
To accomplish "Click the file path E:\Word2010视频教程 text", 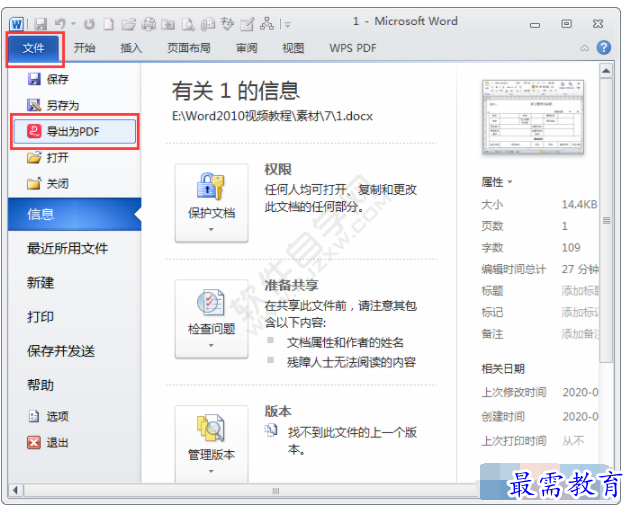I will pyautogui.click(x=272, y=116).
